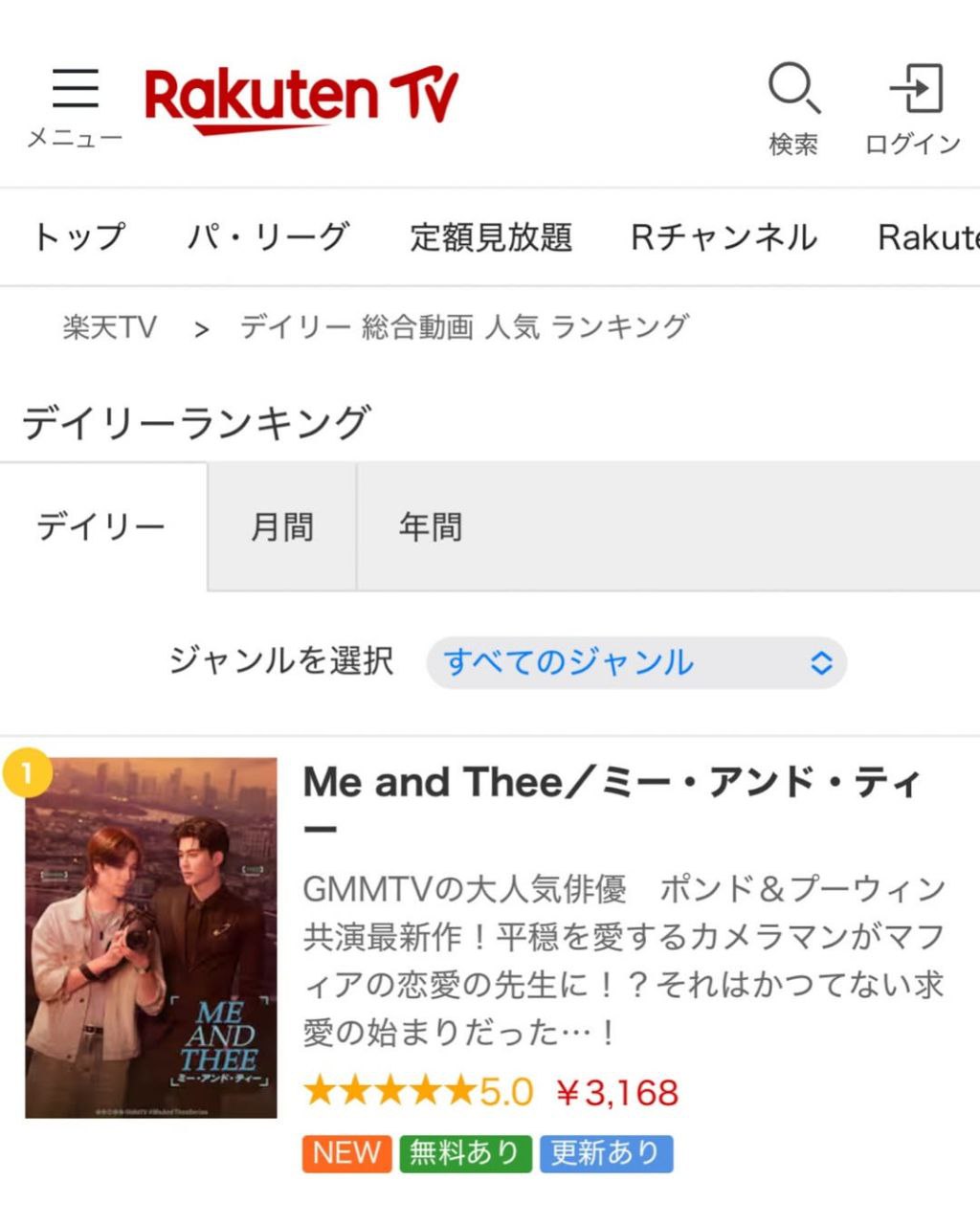Open 定額見放題 navigation item
This screenshot has width=980, height=1225.
tap(491, 237)
